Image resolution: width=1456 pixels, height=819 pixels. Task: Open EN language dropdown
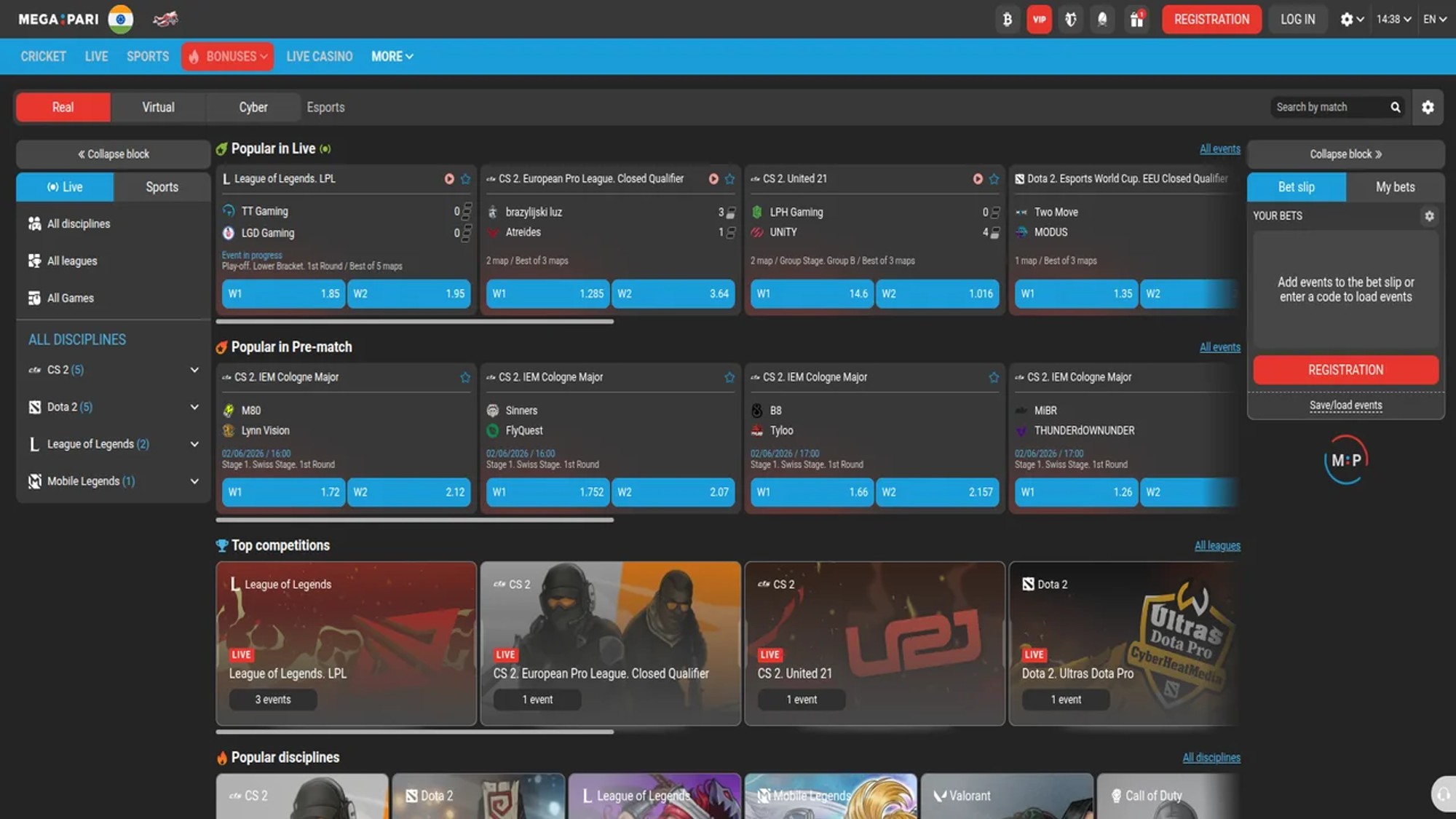coord(1434,20)
